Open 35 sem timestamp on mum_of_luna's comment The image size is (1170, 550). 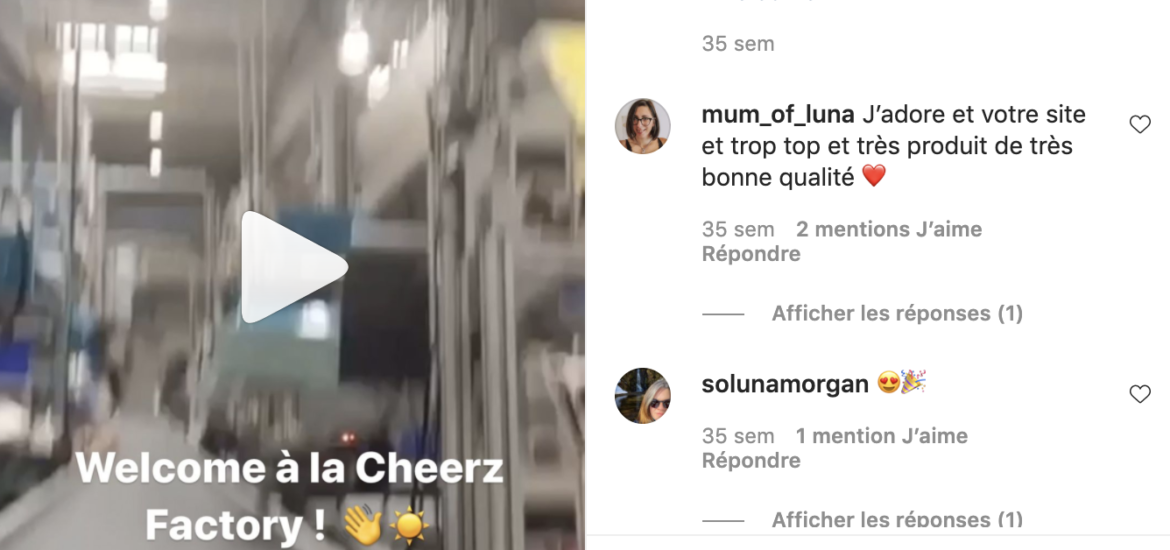click(738, 229)
